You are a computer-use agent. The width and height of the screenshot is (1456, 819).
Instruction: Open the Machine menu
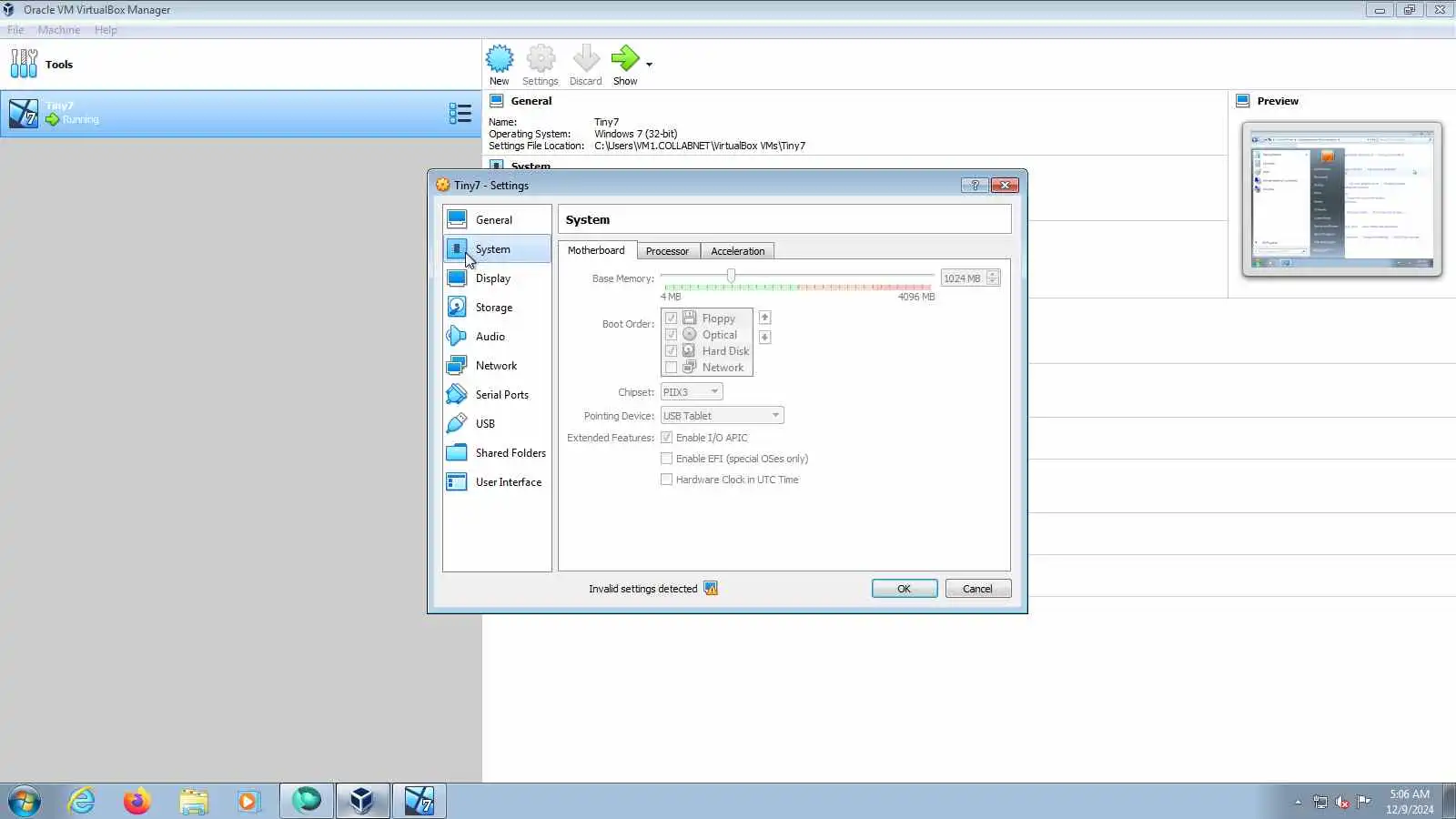pyautogui.click(x=59, y=30)
